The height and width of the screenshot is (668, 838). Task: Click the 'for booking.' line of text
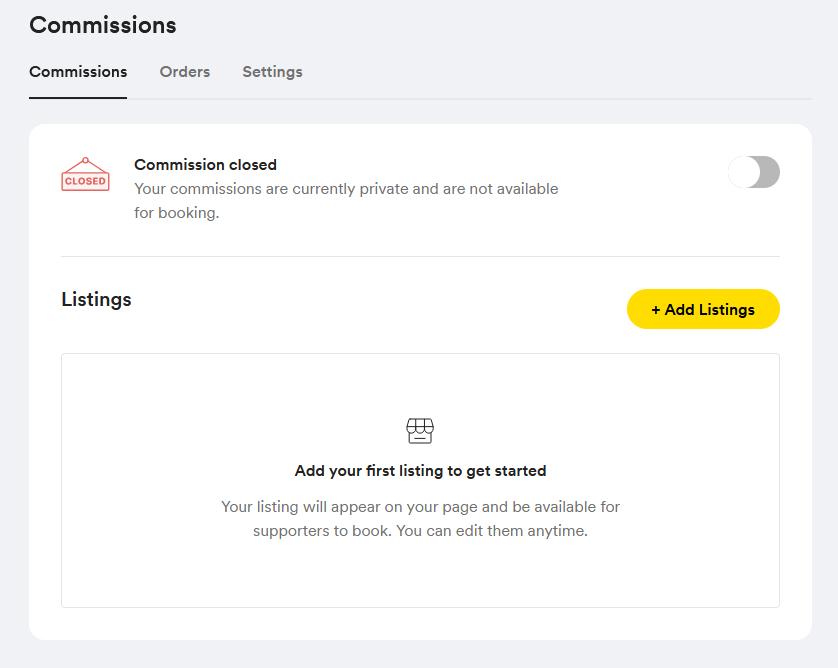tap(176, 213)
